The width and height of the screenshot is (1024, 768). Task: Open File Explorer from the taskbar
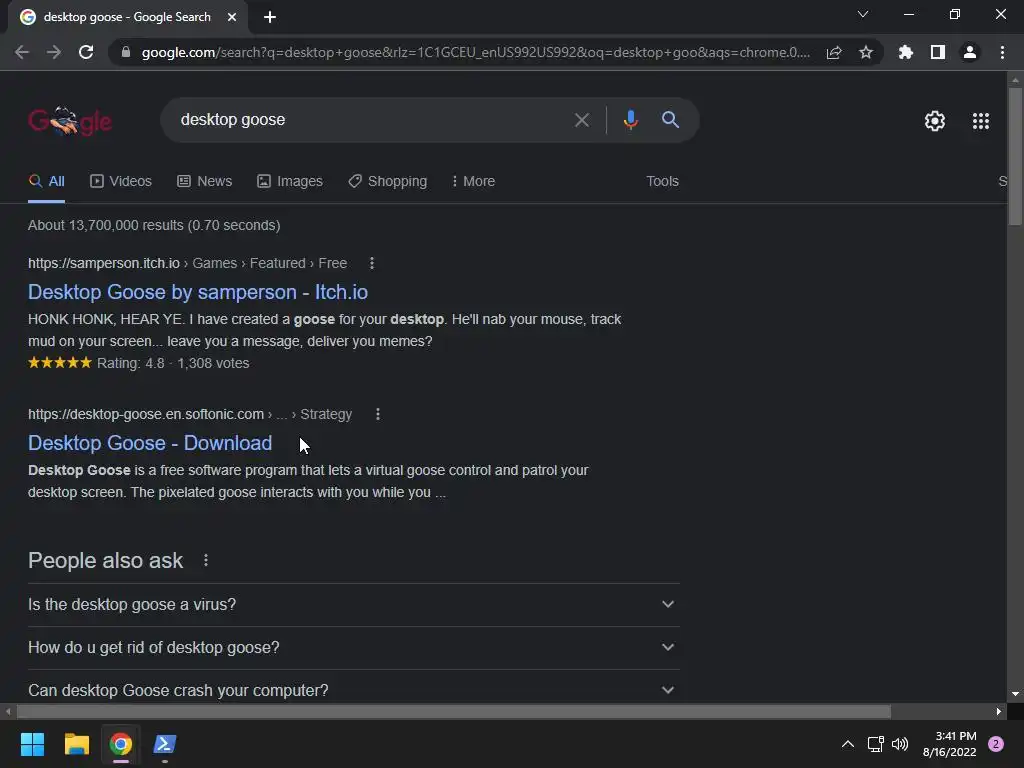76,744
